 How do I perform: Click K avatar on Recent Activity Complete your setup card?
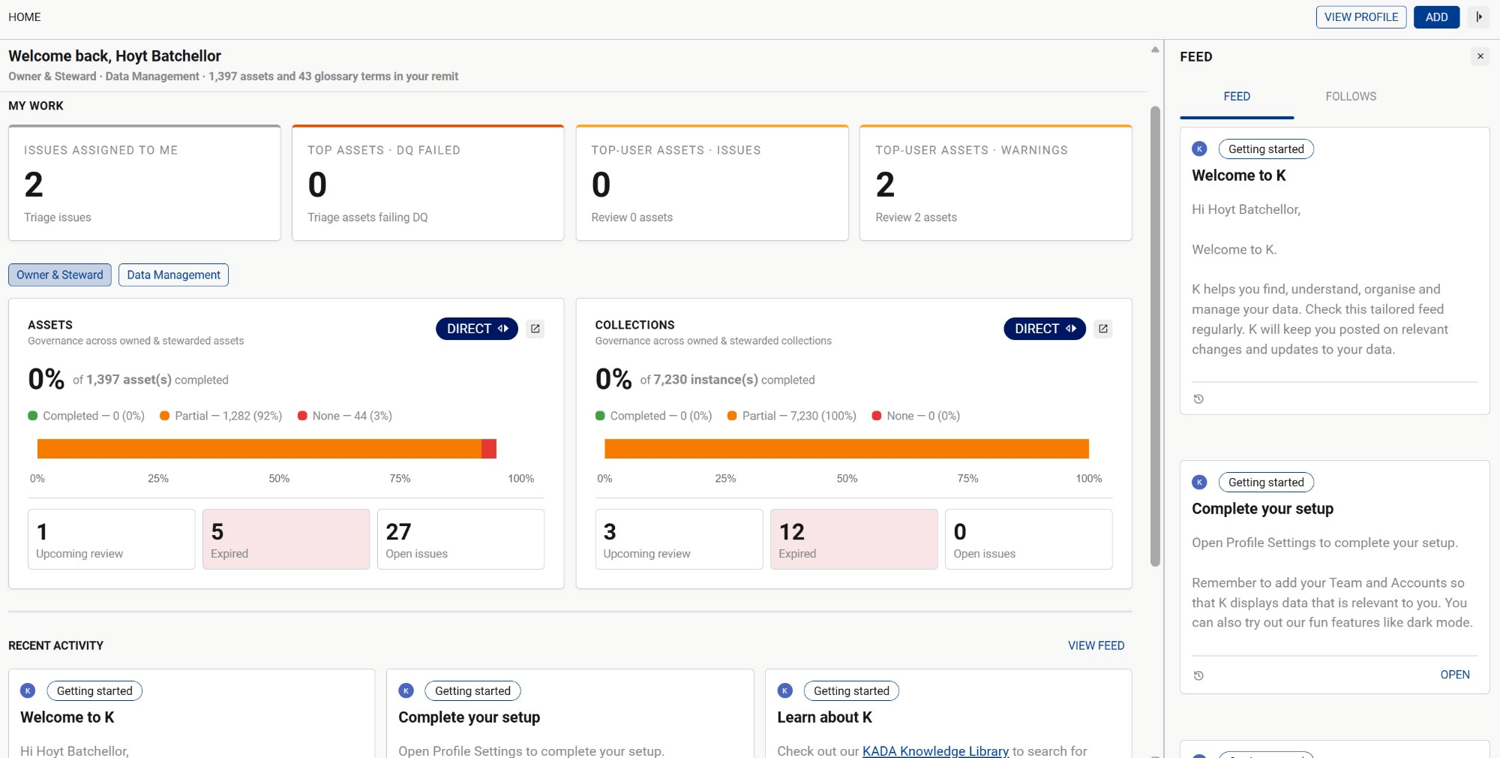click(406, 691)
